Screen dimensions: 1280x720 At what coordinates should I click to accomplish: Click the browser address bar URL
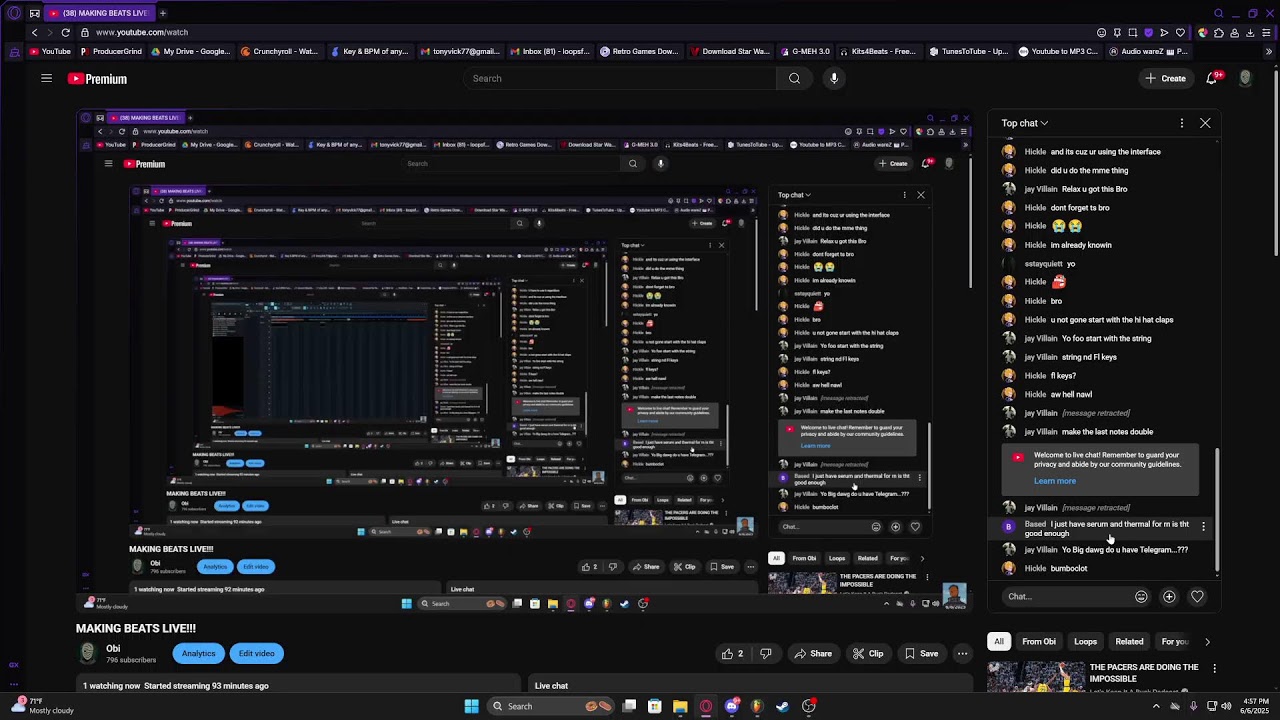[x=142, y=32]
